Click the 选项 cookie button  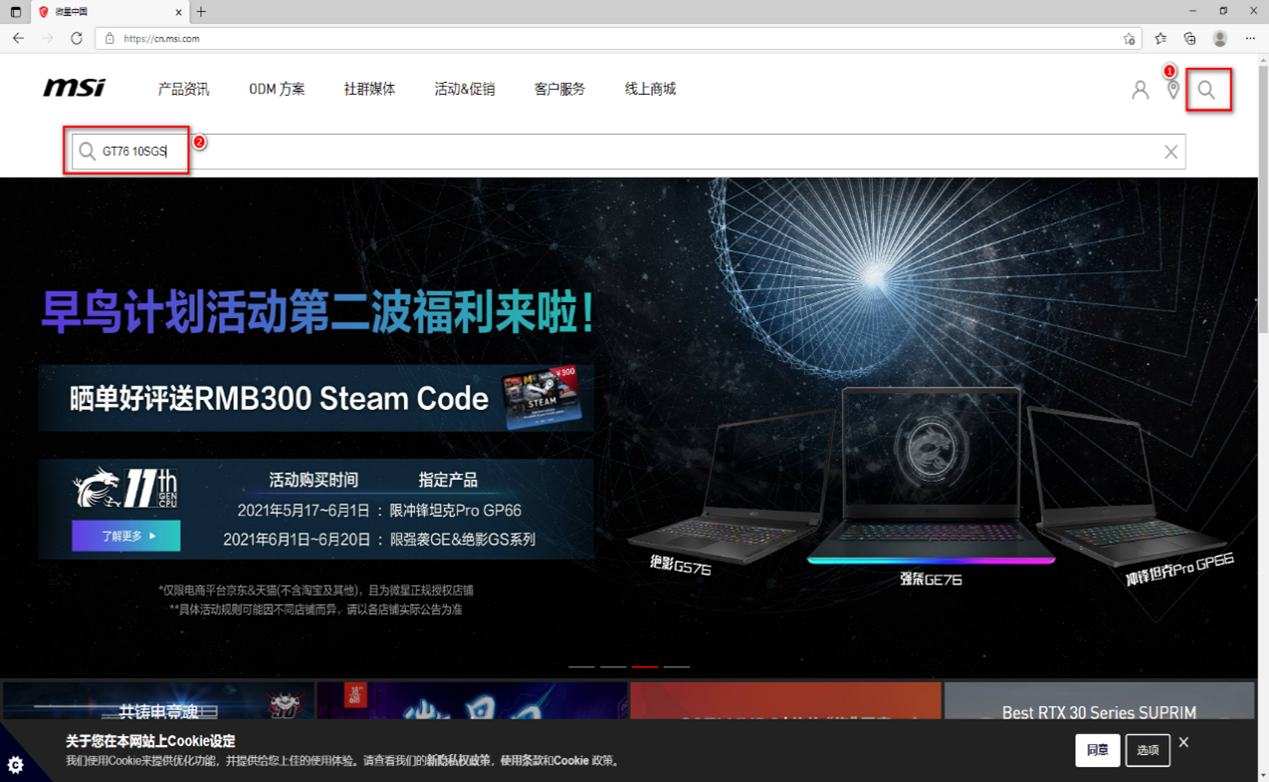[x=1147, y=750]
